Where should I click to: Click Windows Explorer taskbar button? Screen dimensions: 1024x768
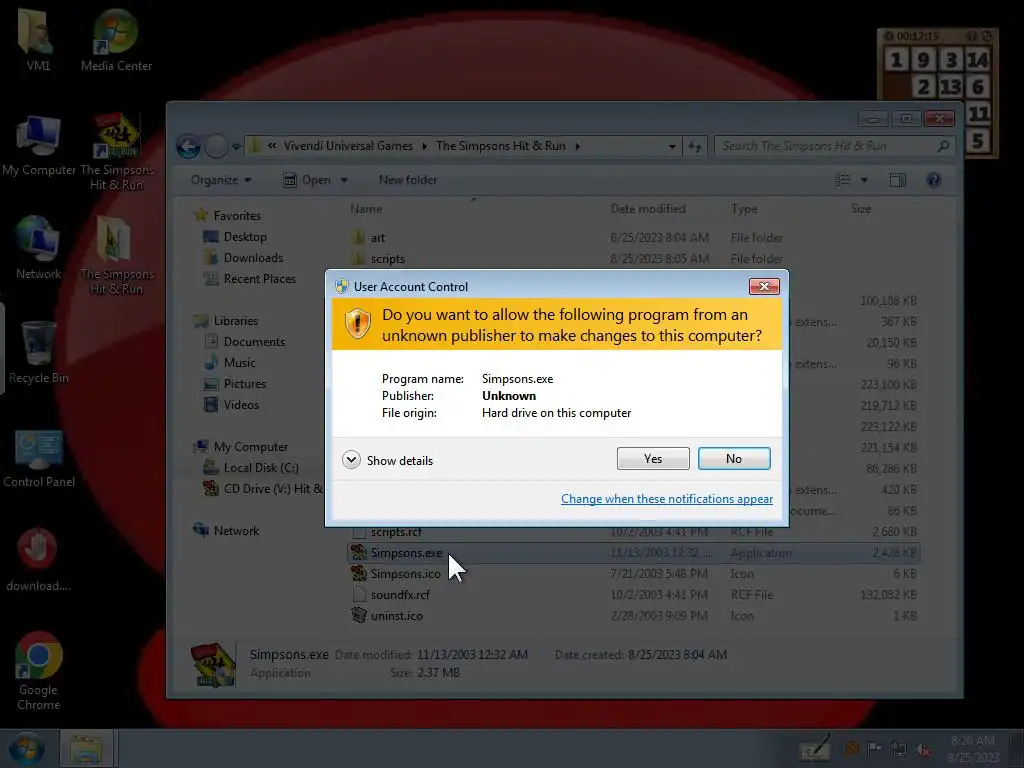click(x=86, y=748)
